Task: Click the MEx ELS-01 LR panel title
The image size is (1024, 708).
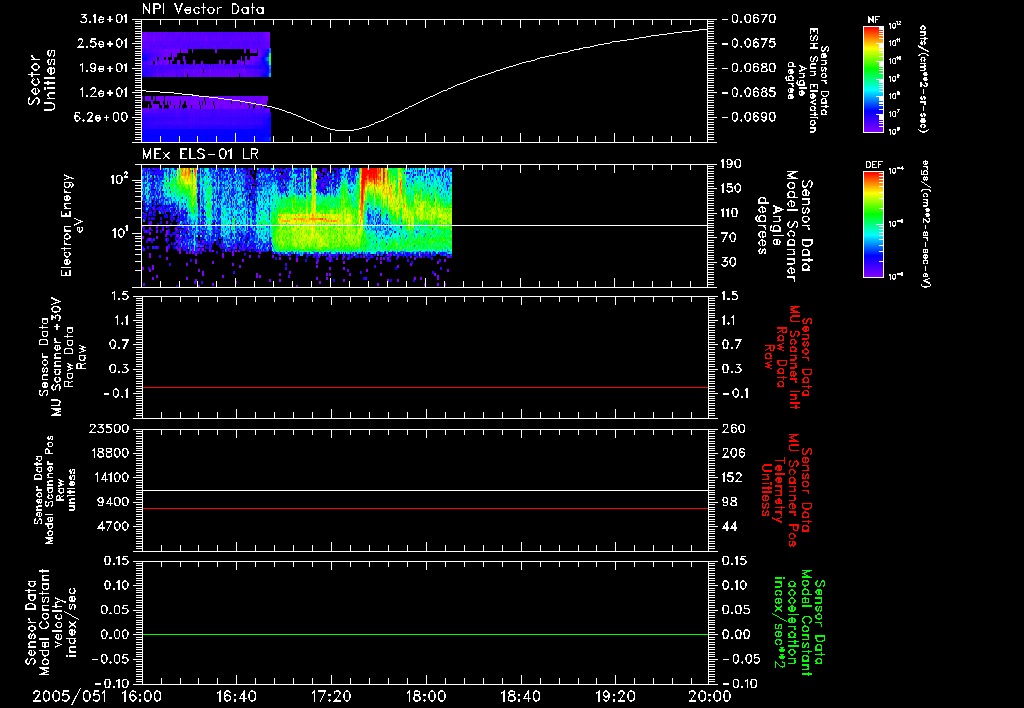Action: [x=200, y=155]
